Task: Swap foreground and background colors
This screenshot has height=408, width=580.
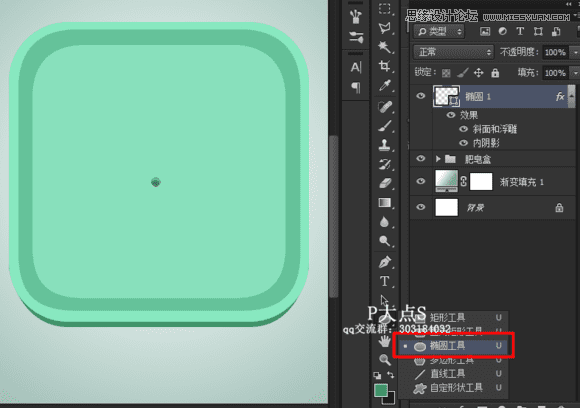Action: click(x=391, y=375)
